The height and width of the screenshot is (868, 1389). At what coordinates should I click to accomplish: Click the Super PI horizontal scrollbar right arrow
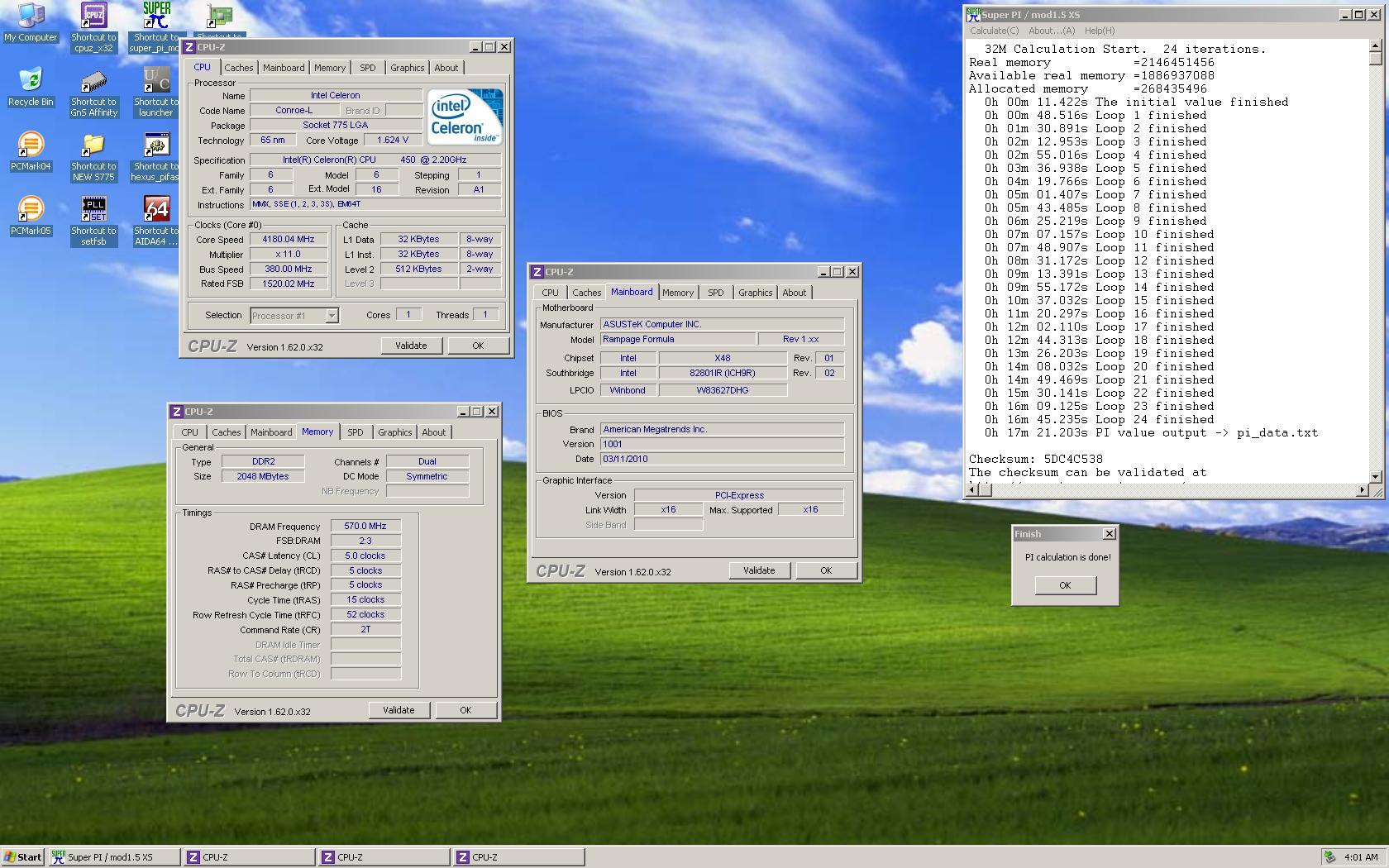click(1363, 490)
